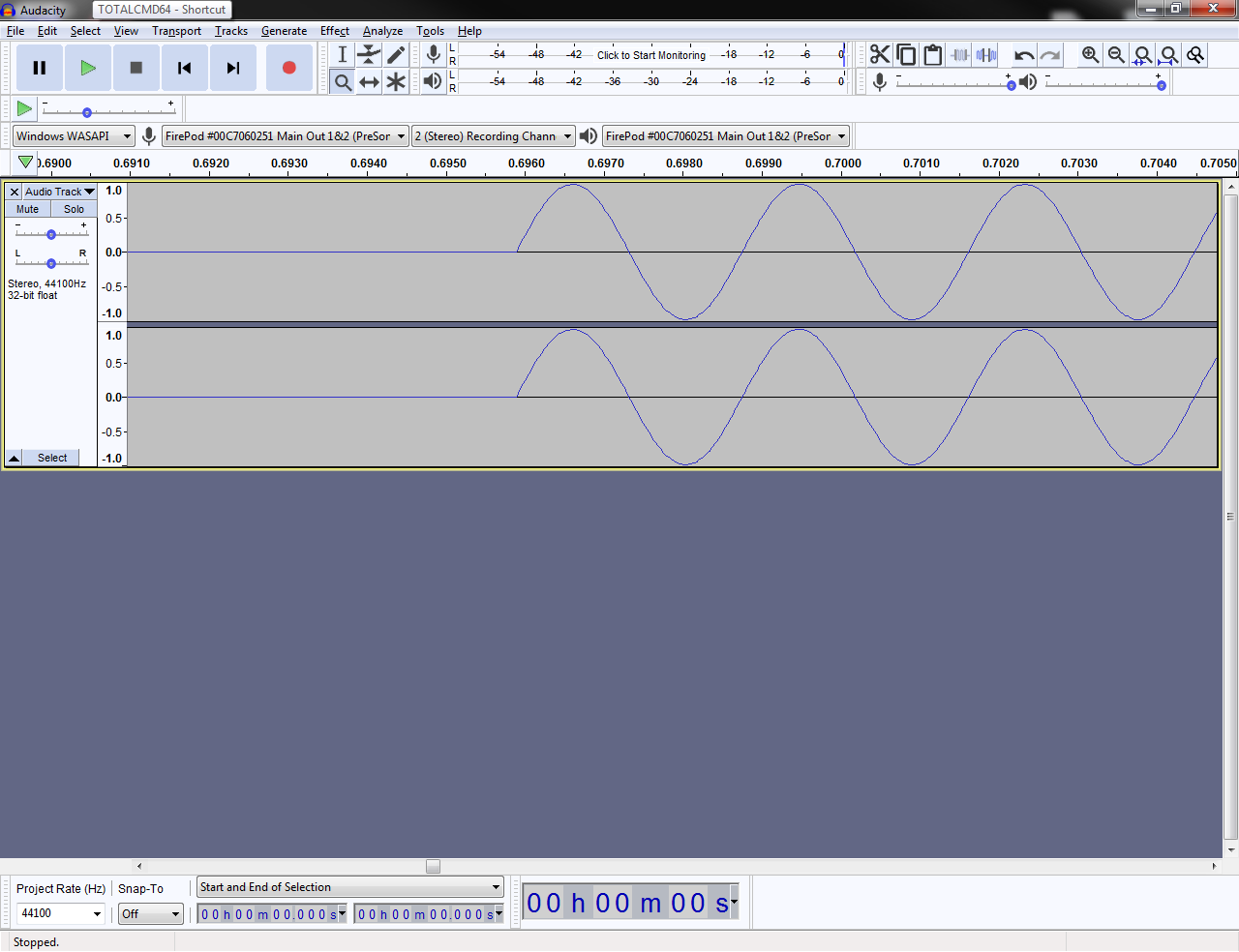Click the recording volume slider knob
The width and height of the screenshot is (1239, 952).
(x=1012, y=86)
